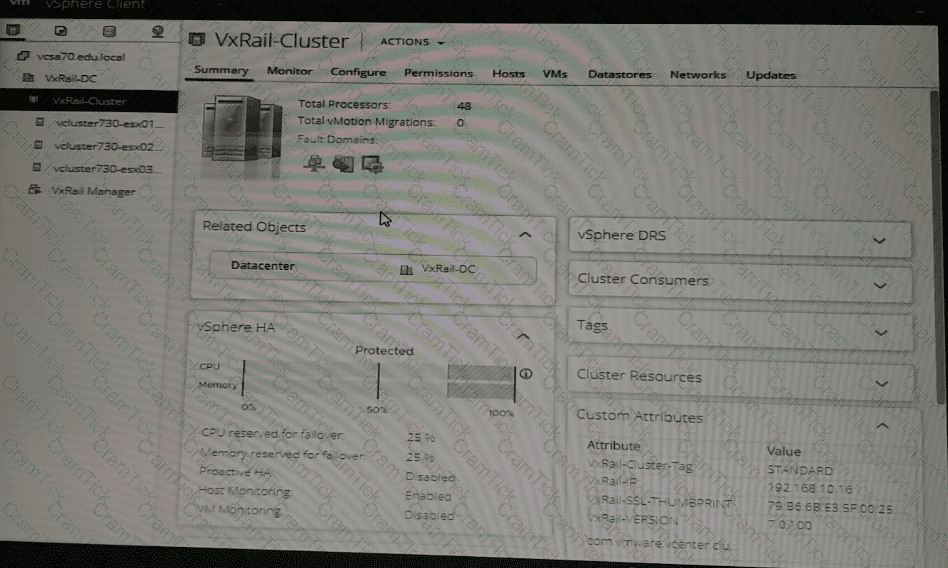This screenshot has height=568, width=948.
Task: Click the middle icon under Fault Domains
Action: 343,163
